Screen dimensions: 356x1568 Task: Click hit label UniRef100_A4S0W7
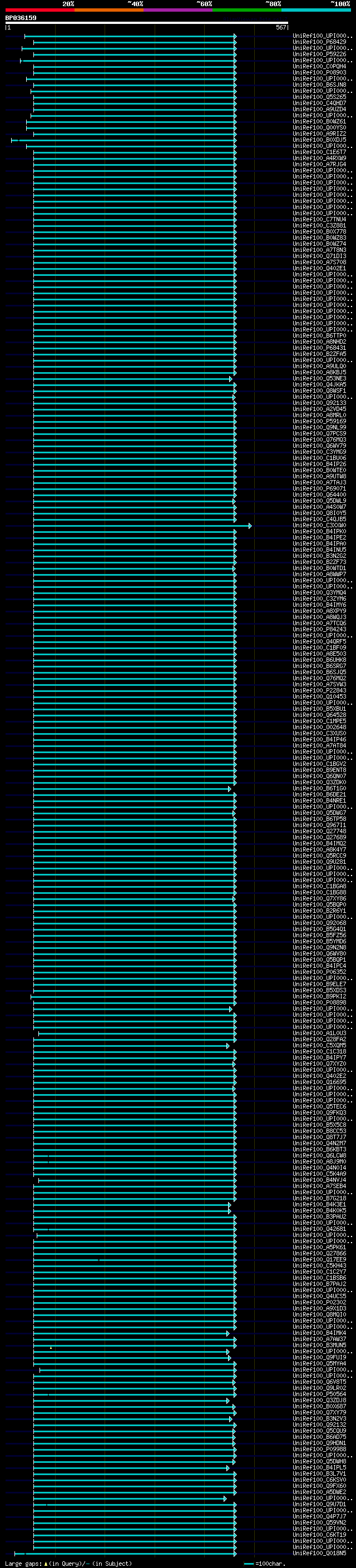click(x=319, y=506)
